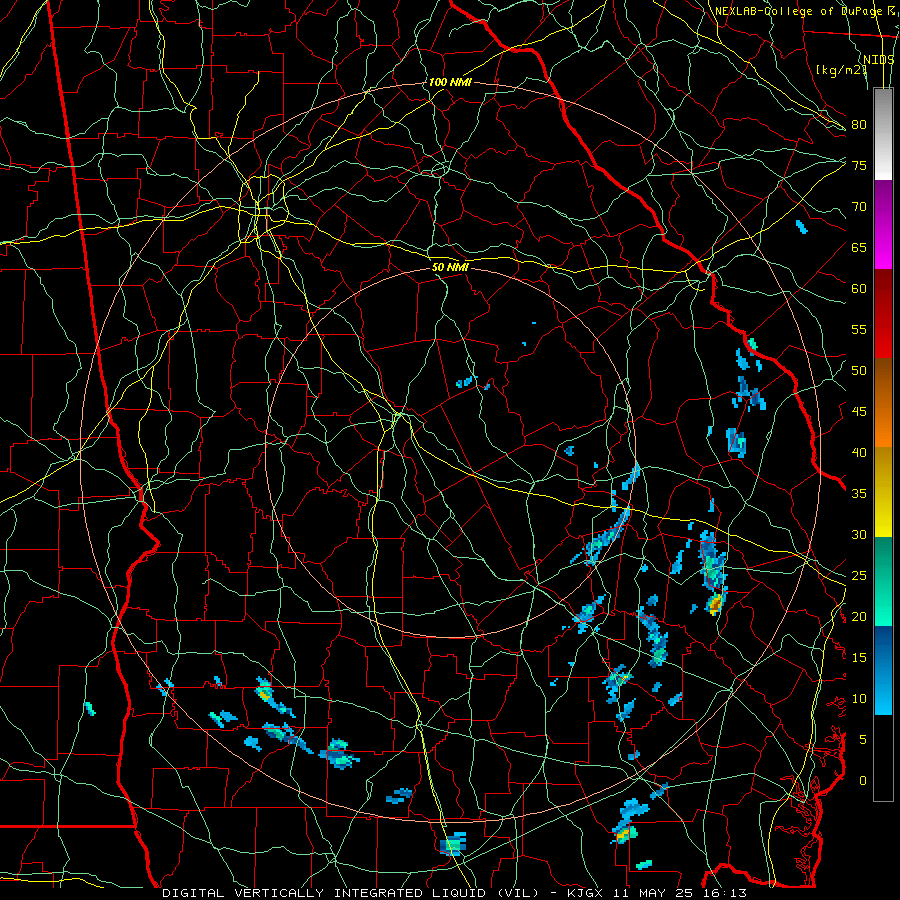Screen dimensions: 900x900
Task: Click the purple segment of the color bar
Action: pyautogui.click(x=883, y=203)
